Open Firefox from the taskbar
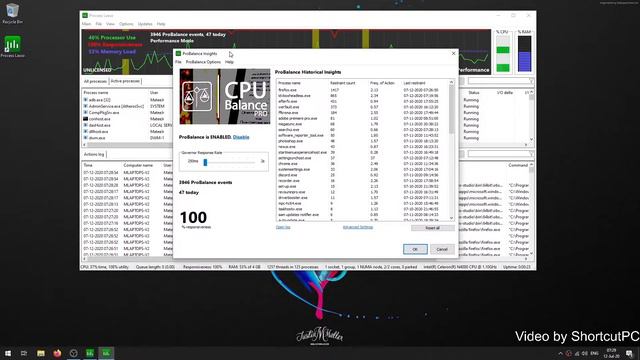640x360 pixels. pos(57,353)
